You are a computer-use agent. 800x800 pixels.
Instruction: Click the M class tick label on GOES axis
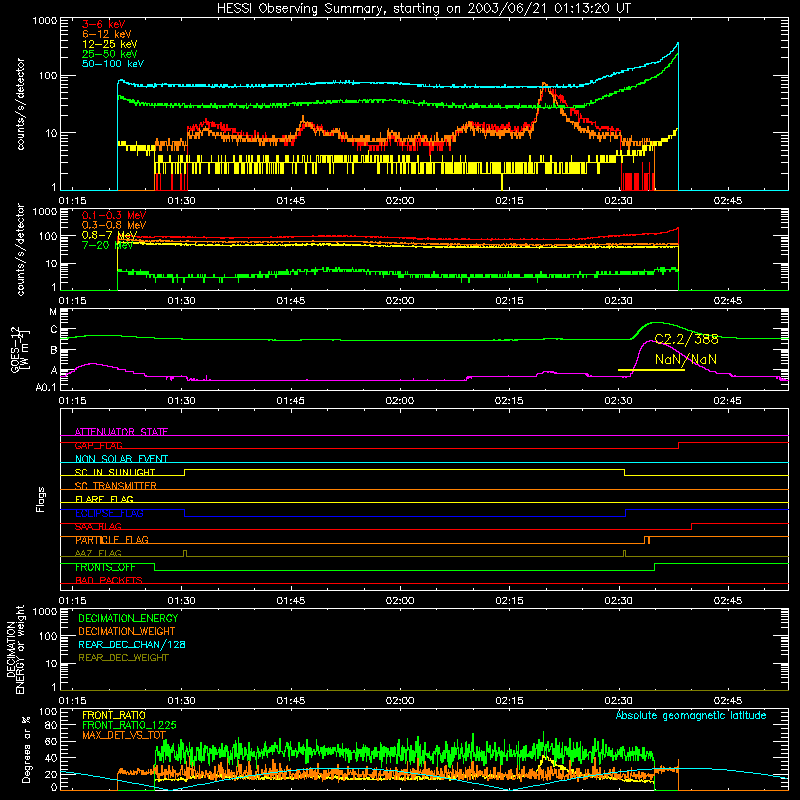coord(53,312)
